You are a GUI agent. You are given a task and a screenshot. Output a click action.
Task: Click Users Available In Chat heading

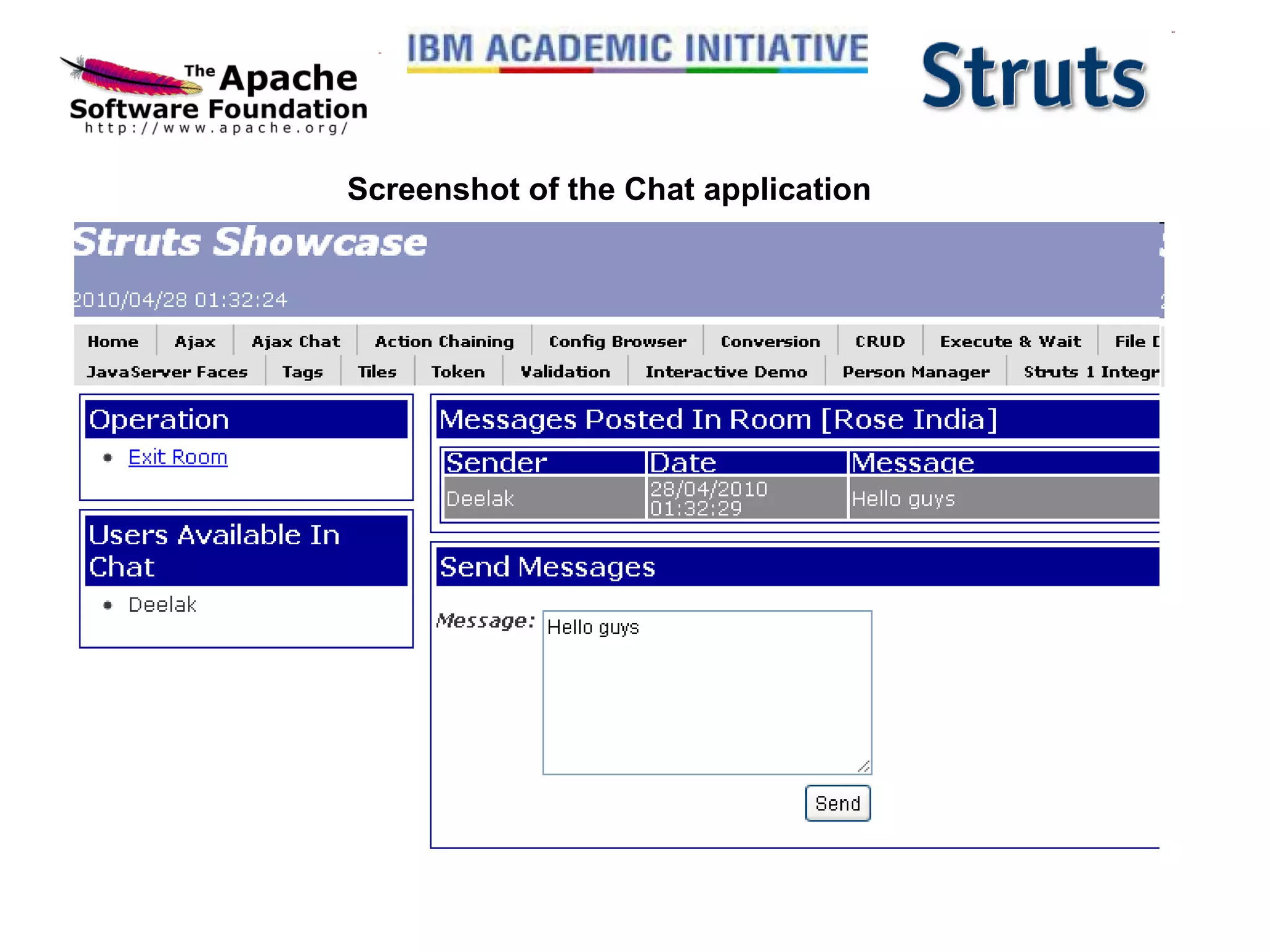[246, 550]
